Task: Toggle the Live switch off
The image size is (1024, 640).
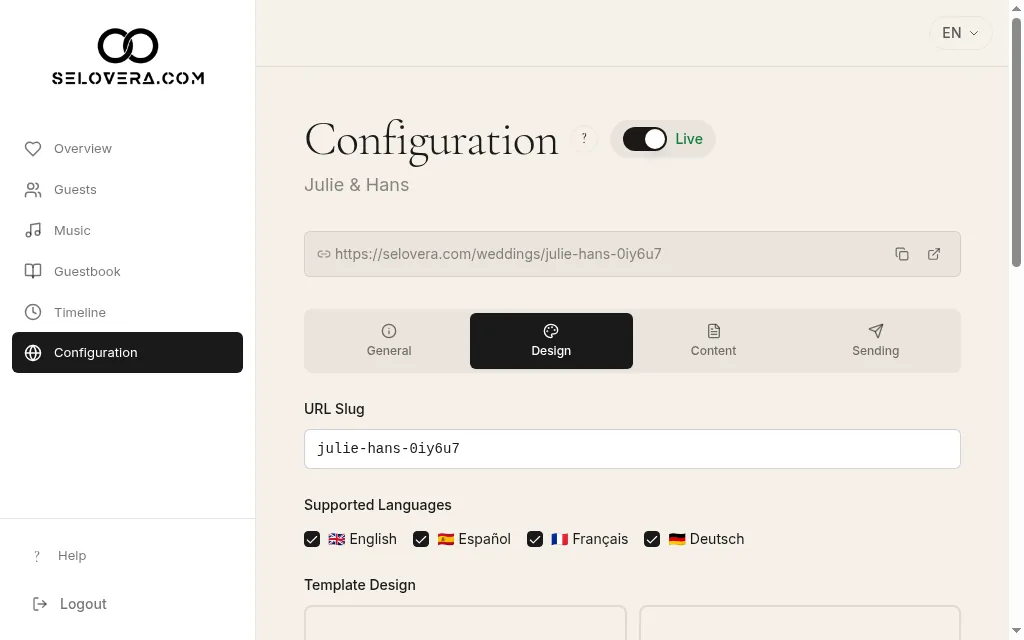Action: pyautogui.click(x=645, y=139)
